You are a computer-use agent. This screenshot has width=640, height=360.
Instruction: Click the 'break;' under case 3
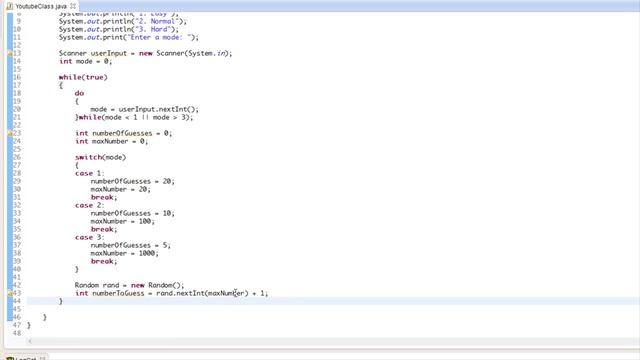[x=104, y=261]
